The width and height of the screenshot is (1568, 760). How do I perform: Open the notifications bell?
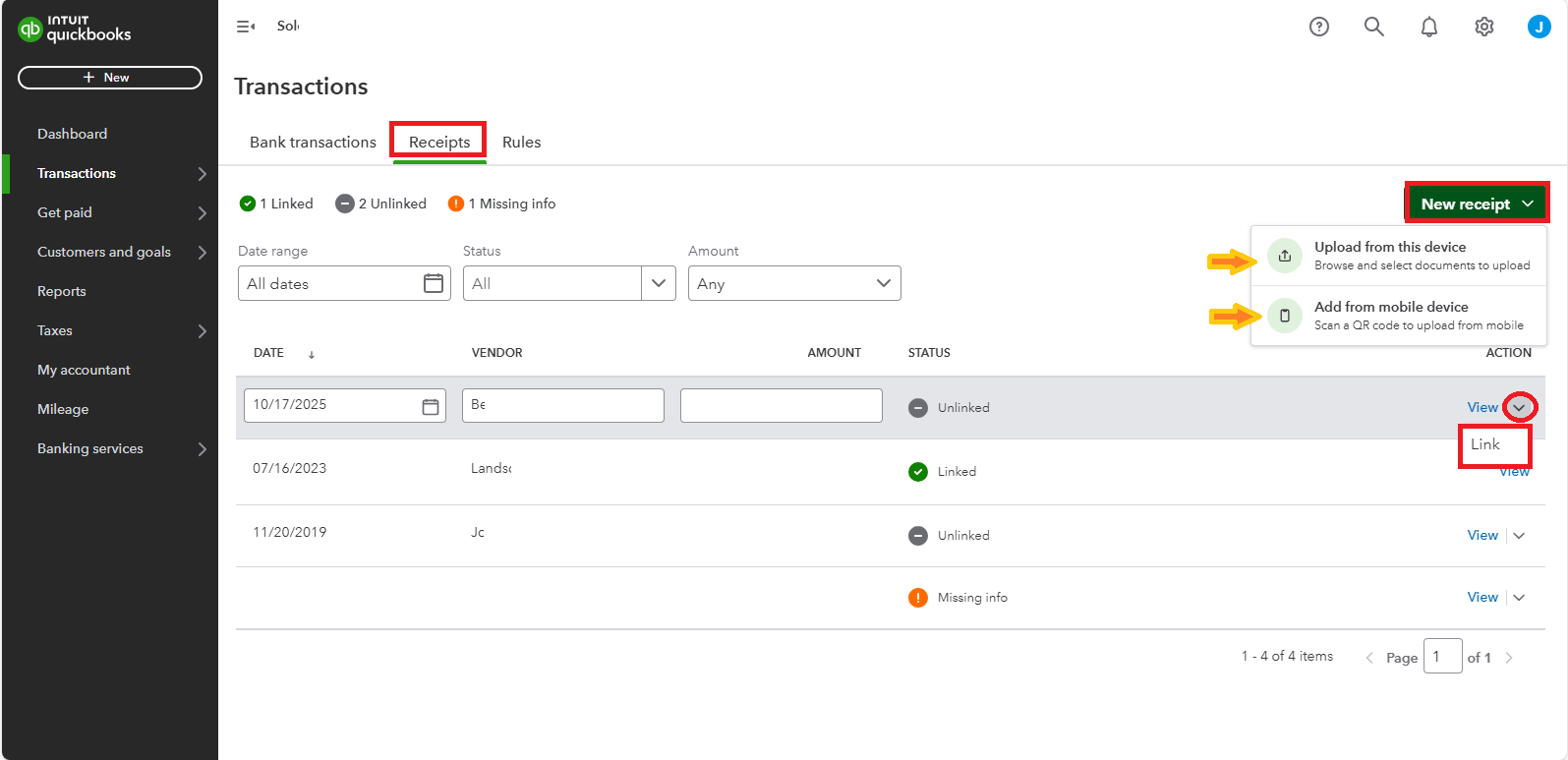click(1428, 28)
